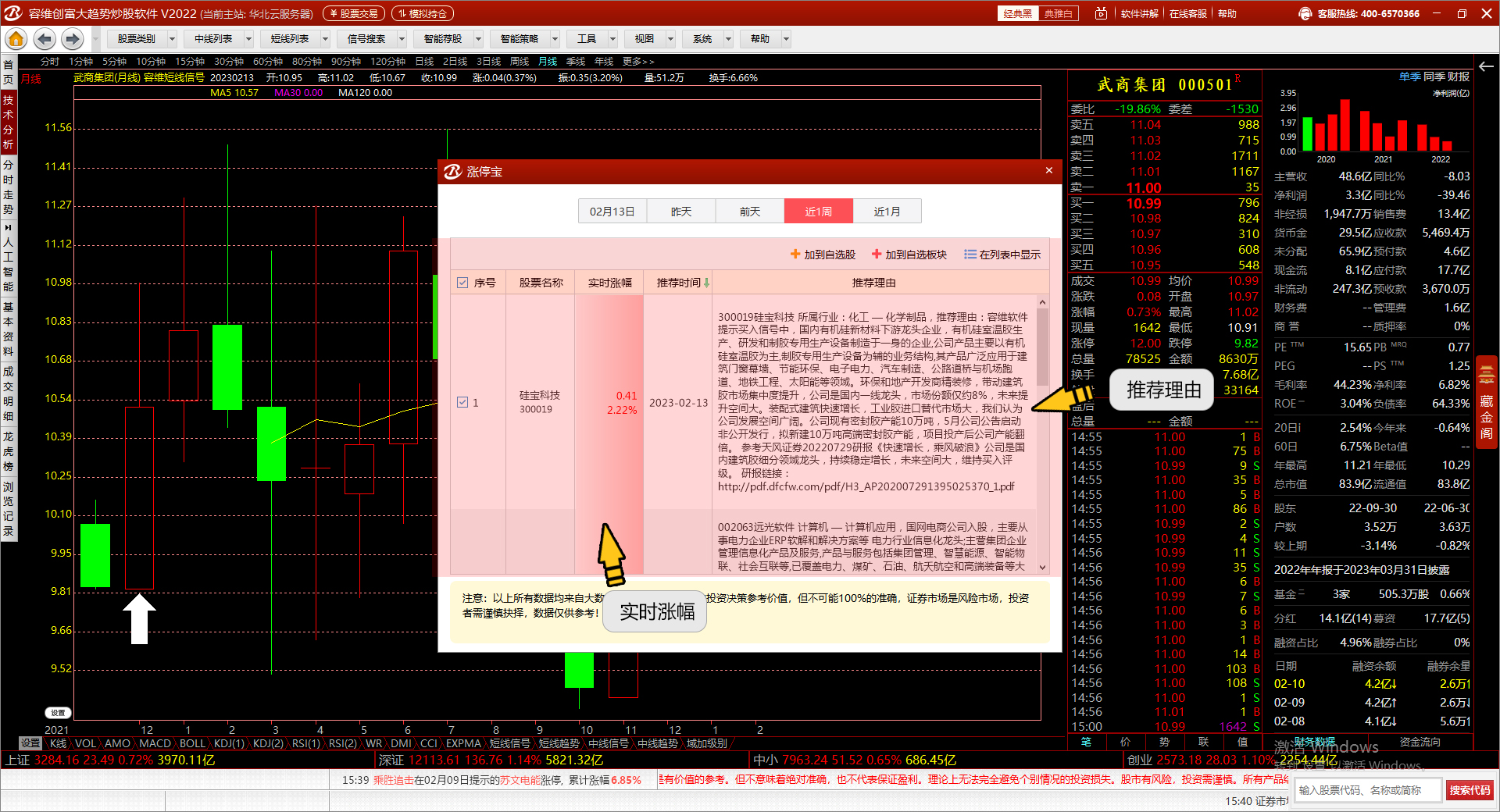Image resolution: width=1500 pixels, height=812 pixels.
Task: Open 系统 dropdown arrow
Action: click(728, 38)
